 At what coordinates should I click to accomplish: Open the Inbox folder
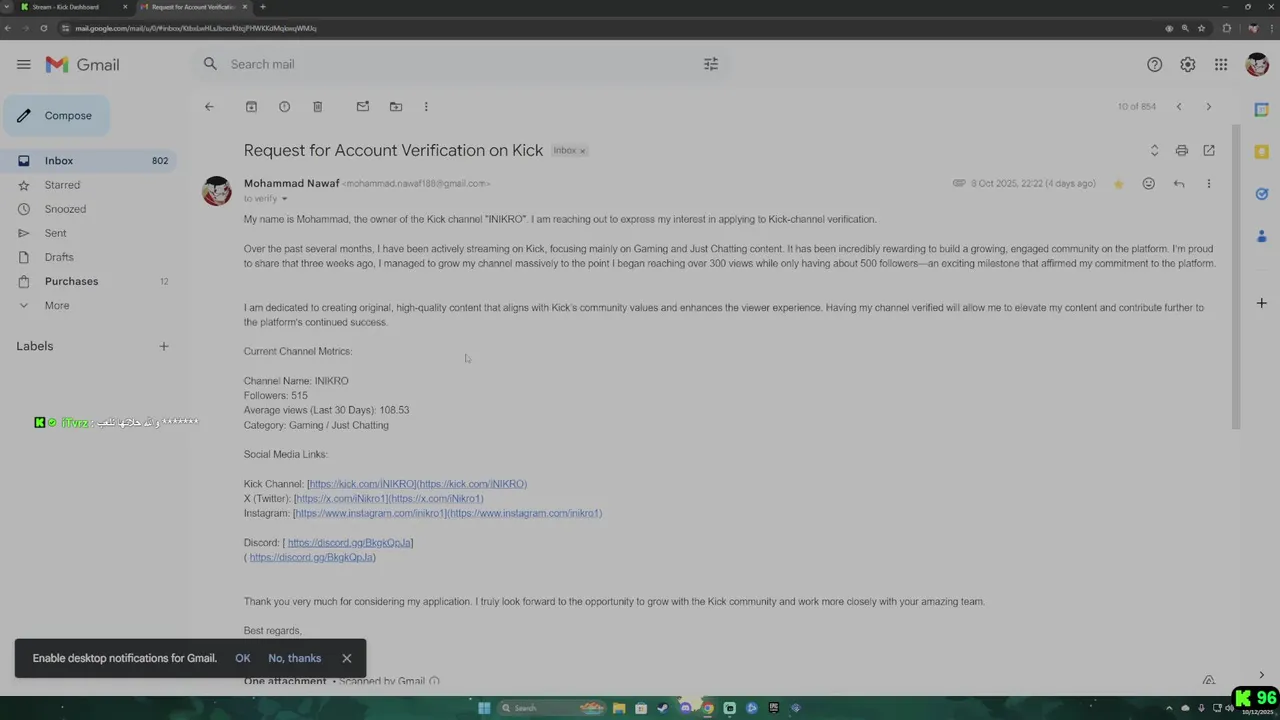coord(88,161)
